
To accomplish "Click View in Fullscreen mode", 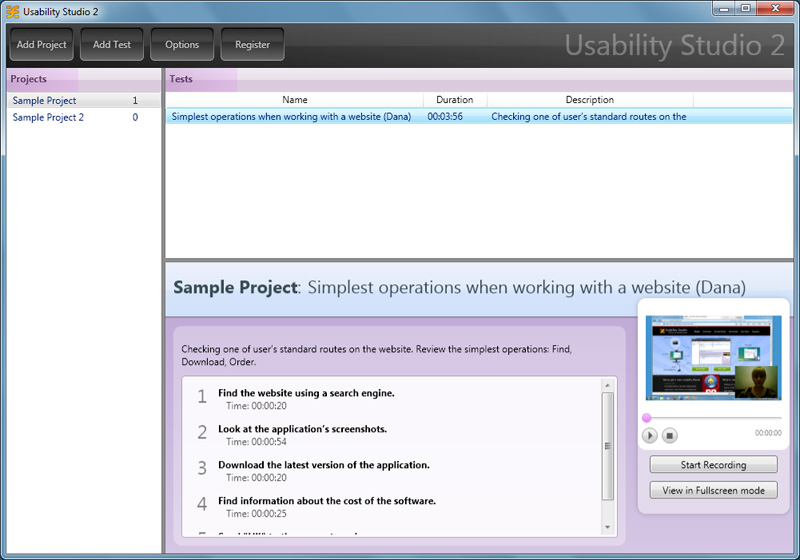I will point(713,490).
